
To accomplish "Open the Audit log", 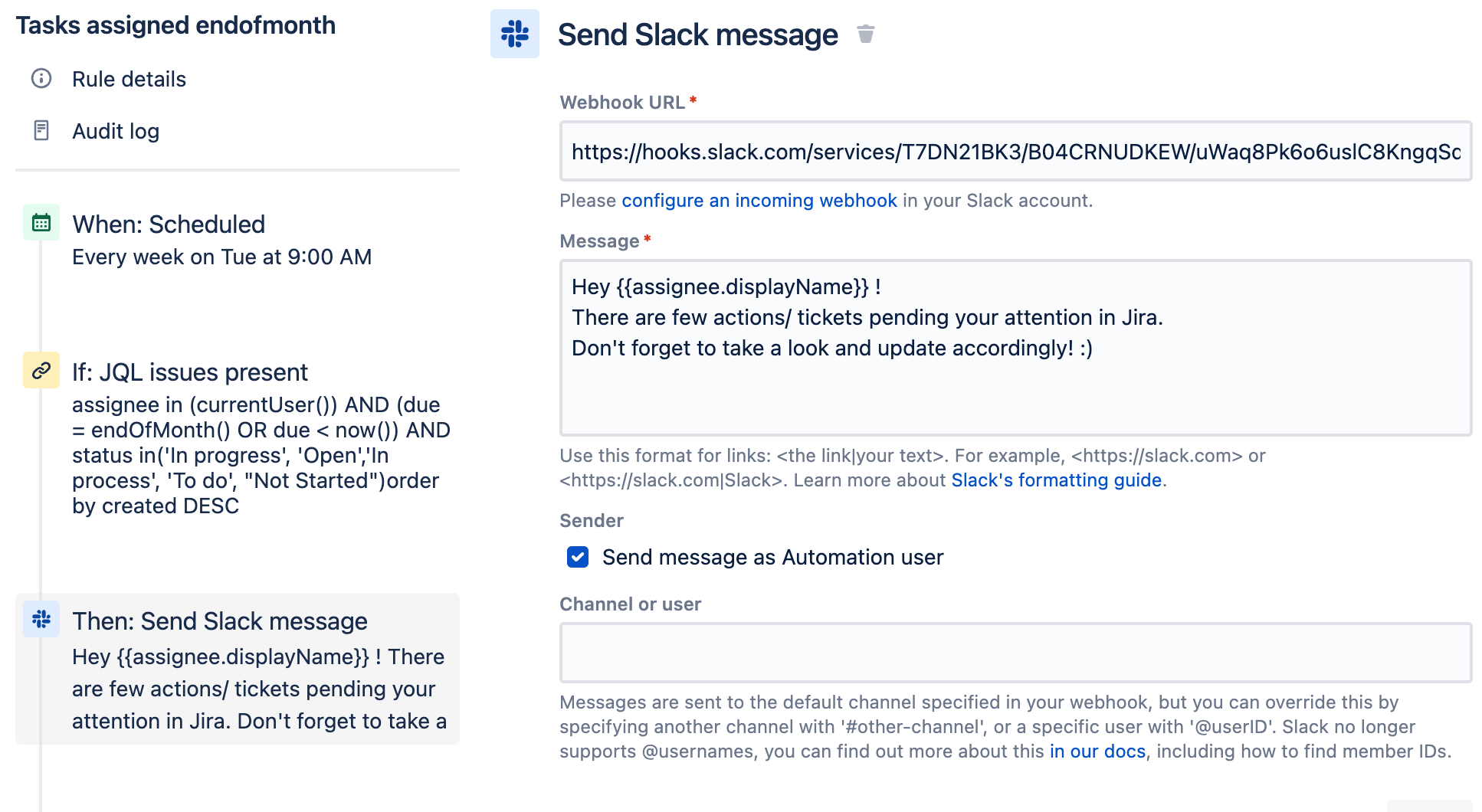I will pos(116,131).
